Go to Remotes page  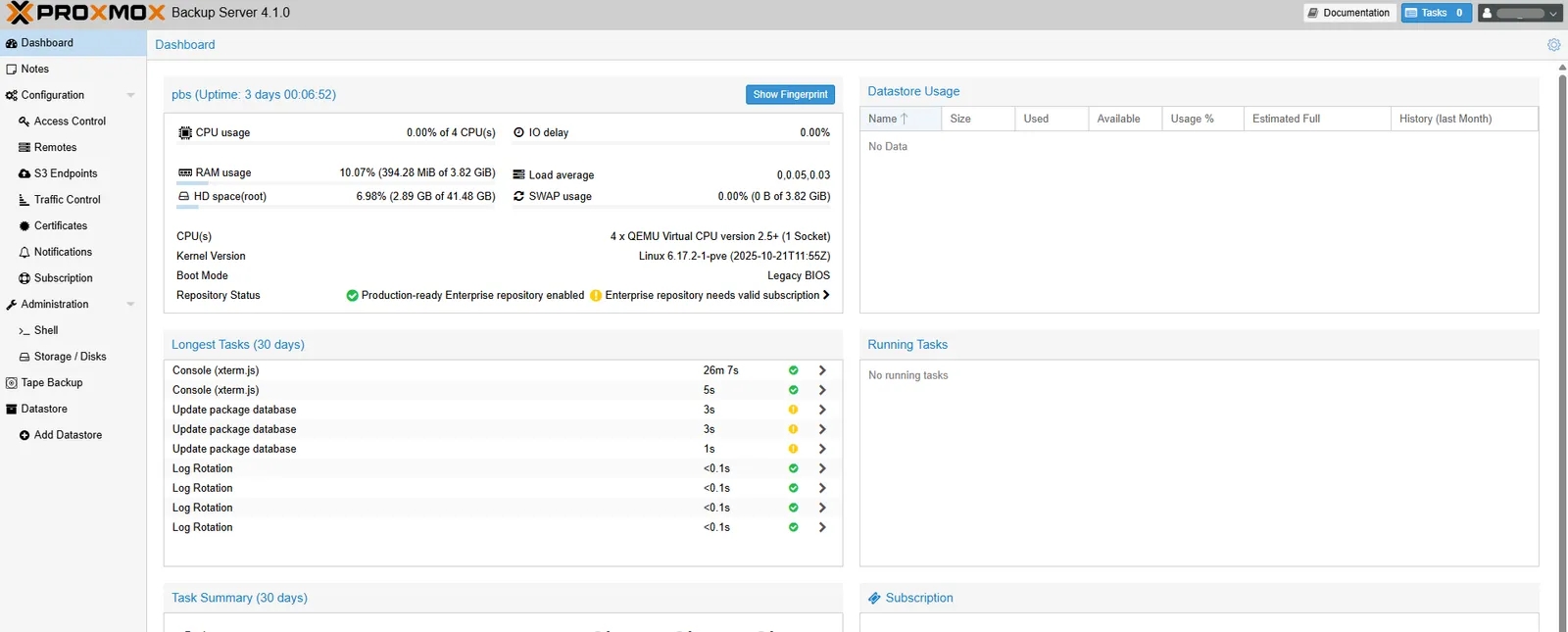[73, 148]
